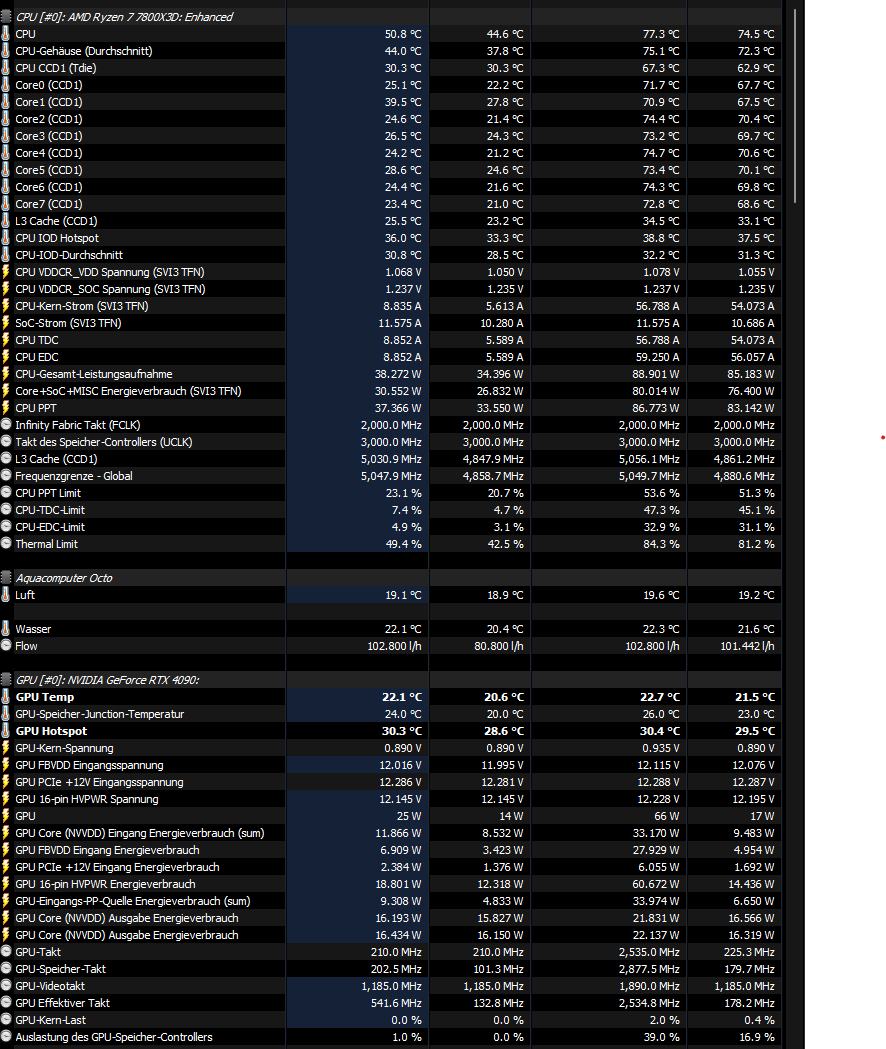Click lightning icon of GPU-Kern-Spannung row
The image size is (886, 1049).
(x=6, y=747)
